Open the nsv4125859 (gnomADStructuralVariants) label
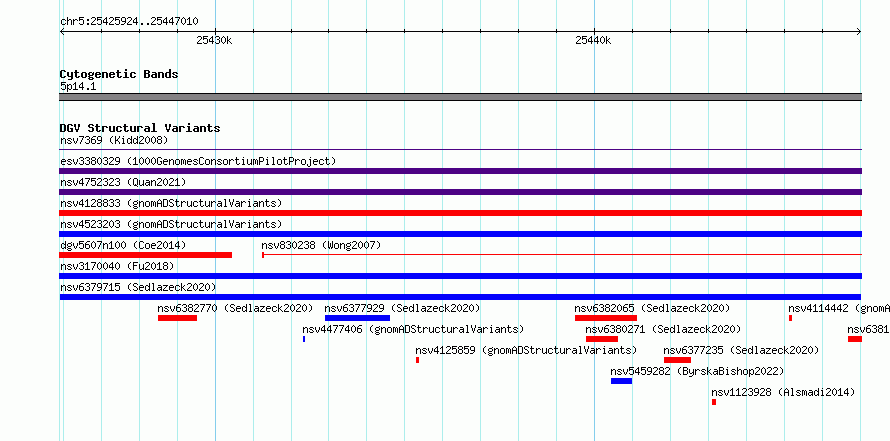890x441 pixels. pyautogui.click(x=526, y=350)
